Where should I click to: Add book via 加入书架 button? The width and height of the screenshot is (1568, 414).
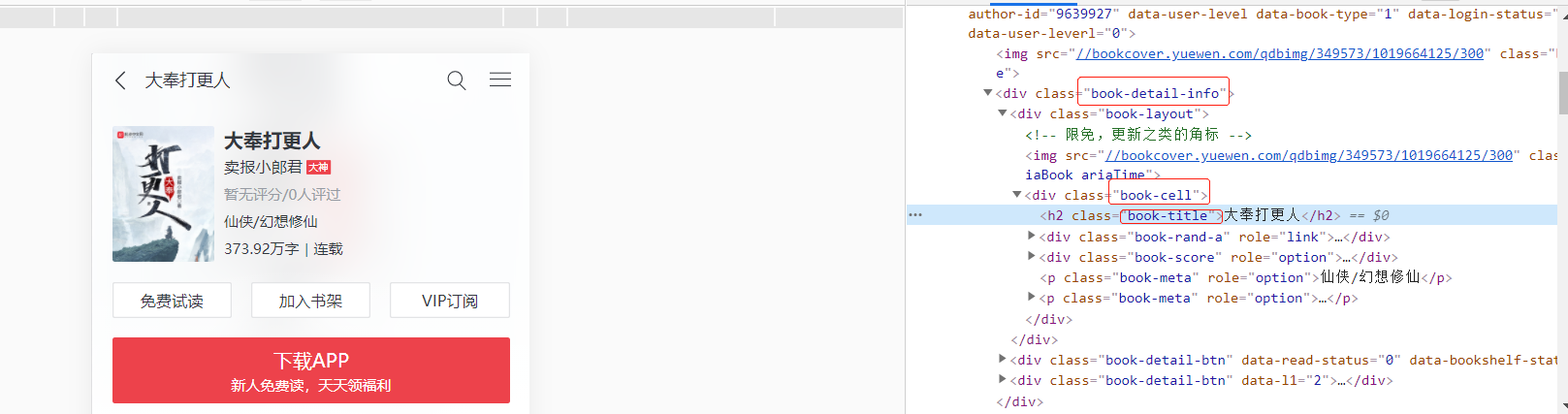click(310, 301)
